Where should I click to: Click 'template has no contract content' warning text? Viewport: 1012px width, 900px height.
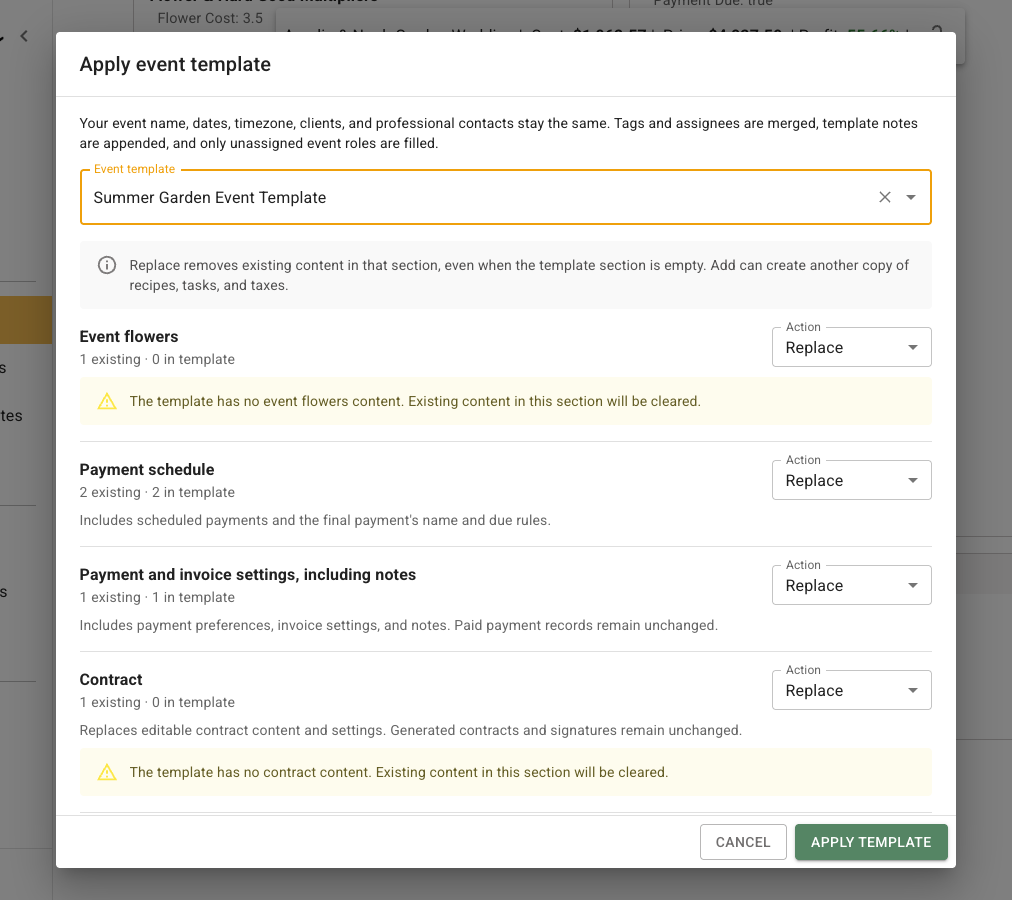[x=399, y=772]
